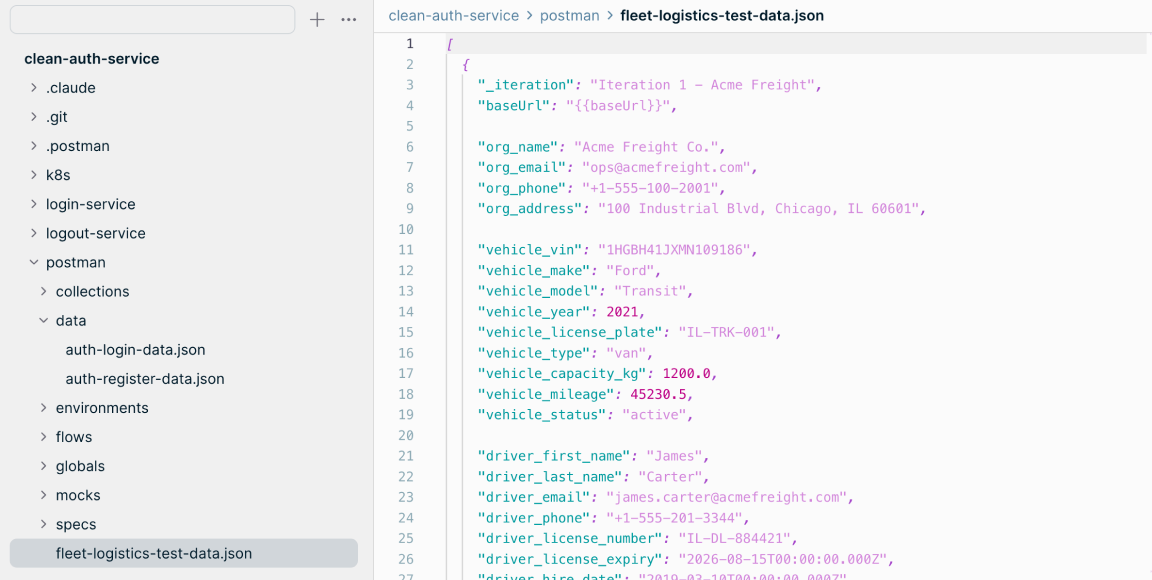Open auth-login-data.json file
Image resolution: width=1152 pixels, height=580 pixels.
click(135, 350)
